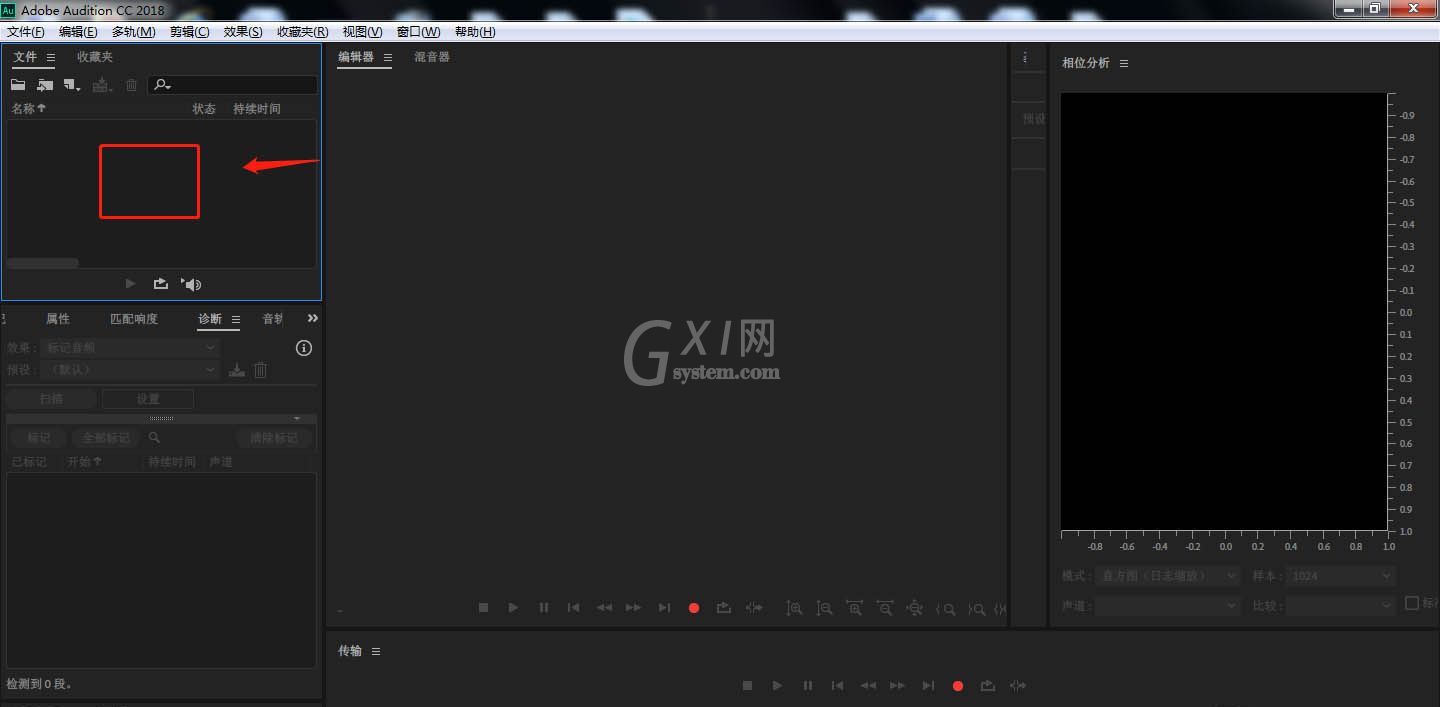Open the 样本 1024 dropdown

point(1340,576)
